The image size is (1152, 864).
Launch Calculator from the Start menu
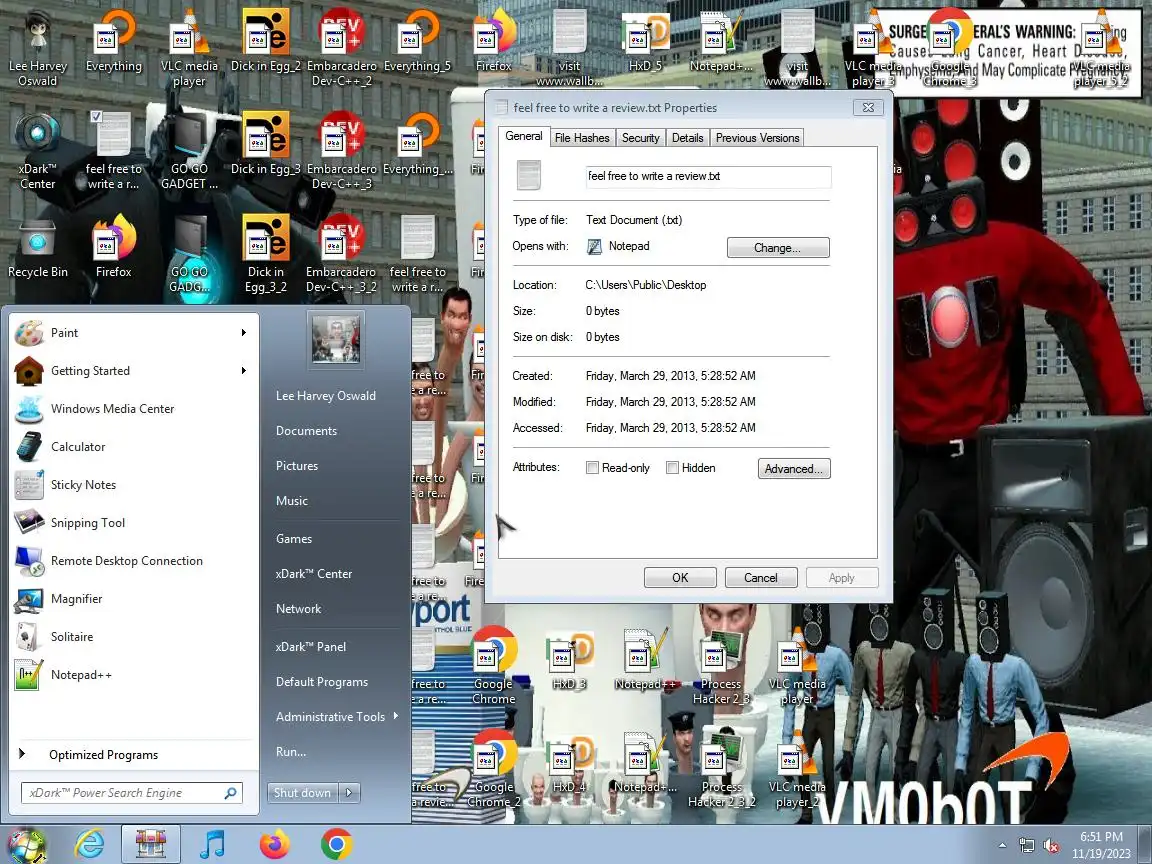click(x=132, y=447)
